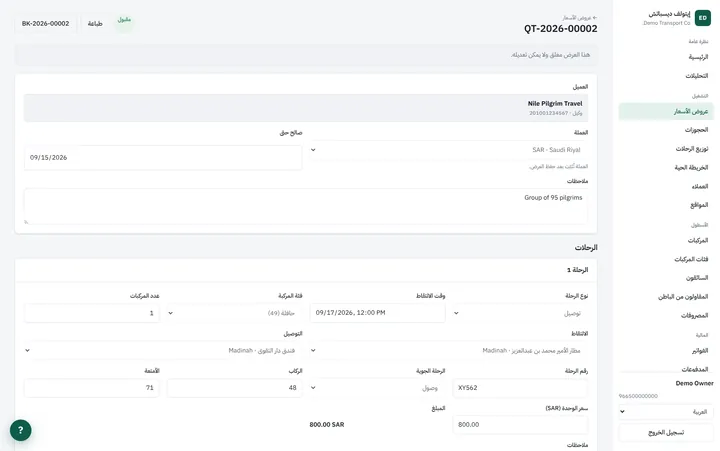
Task: Click the ED company avatar icon
Action: coord(703,18)
